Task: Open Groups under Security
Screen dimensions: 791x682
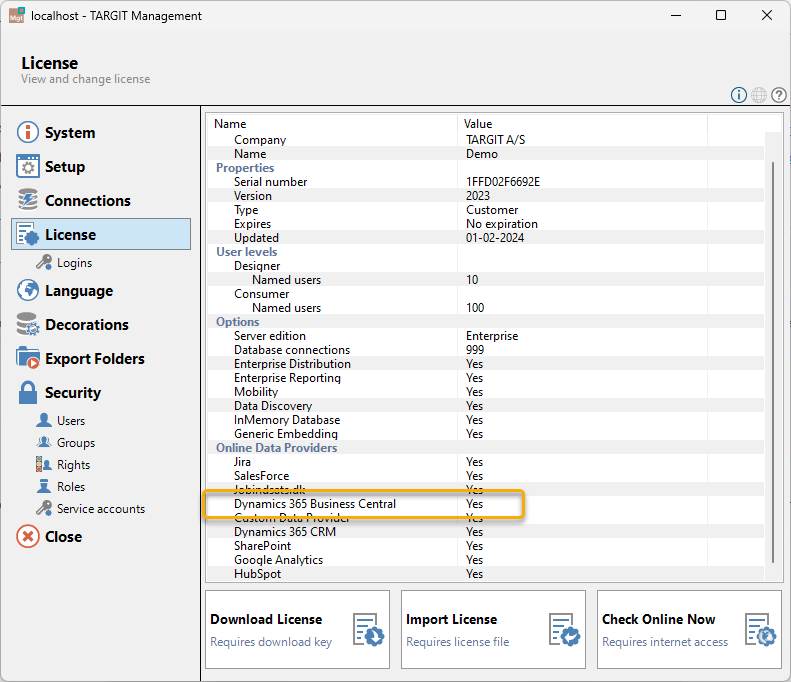Action: [76, 443]
